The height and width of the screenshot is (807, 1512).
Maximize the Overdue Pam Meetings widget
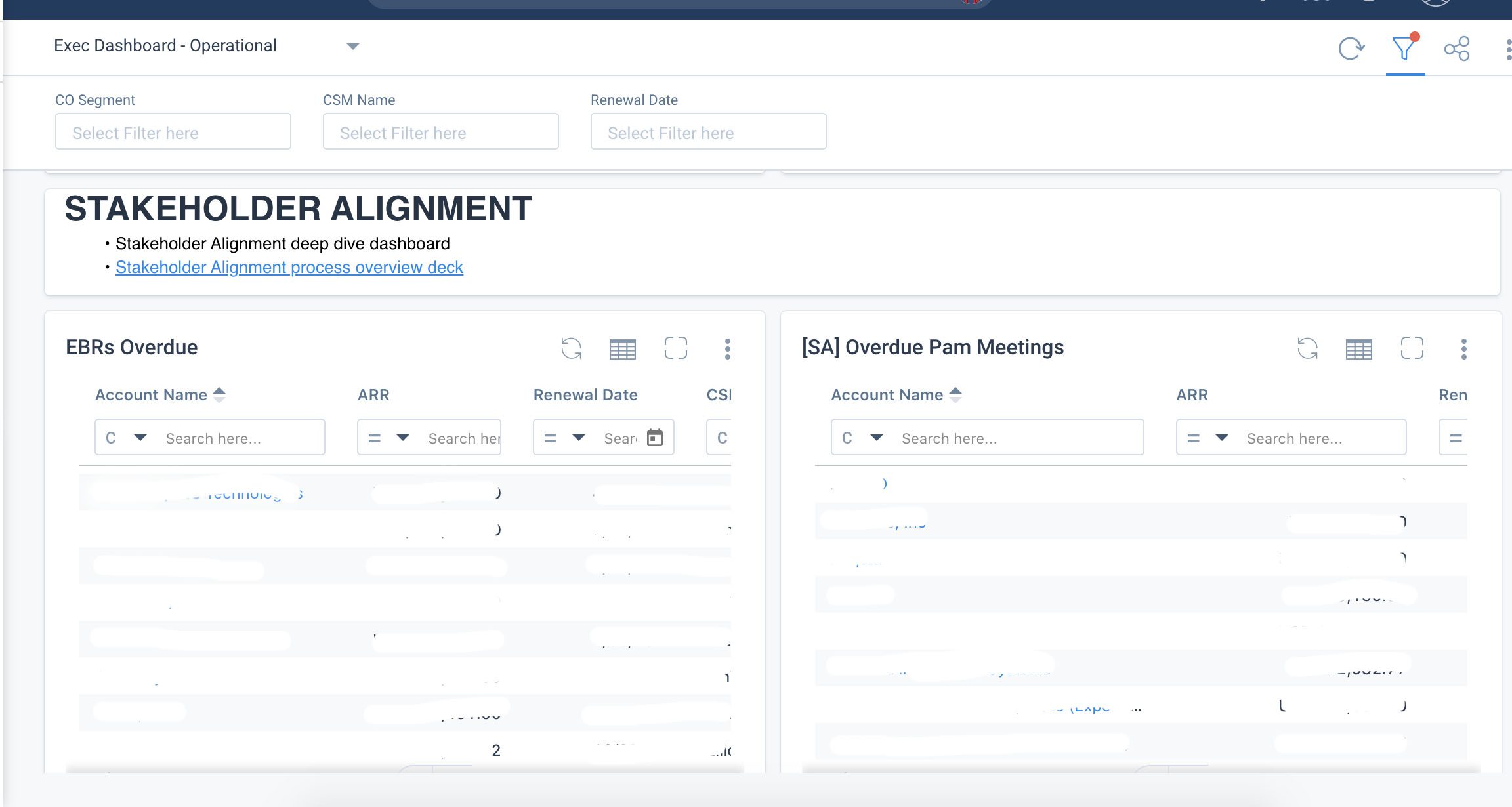pyautogui.click(x=1412, y=348)
